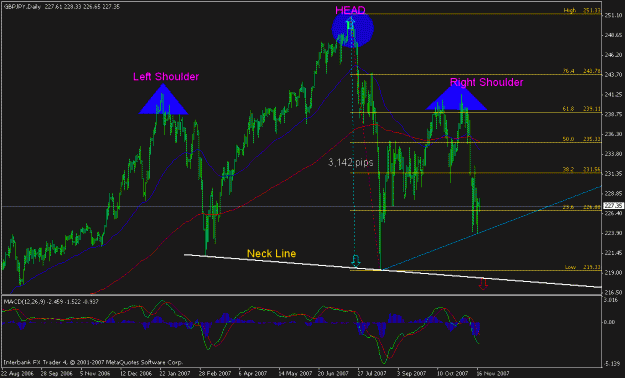Select the cyan up arrow inside the head ellipse

pyautogui.click(x=350, y=23)
